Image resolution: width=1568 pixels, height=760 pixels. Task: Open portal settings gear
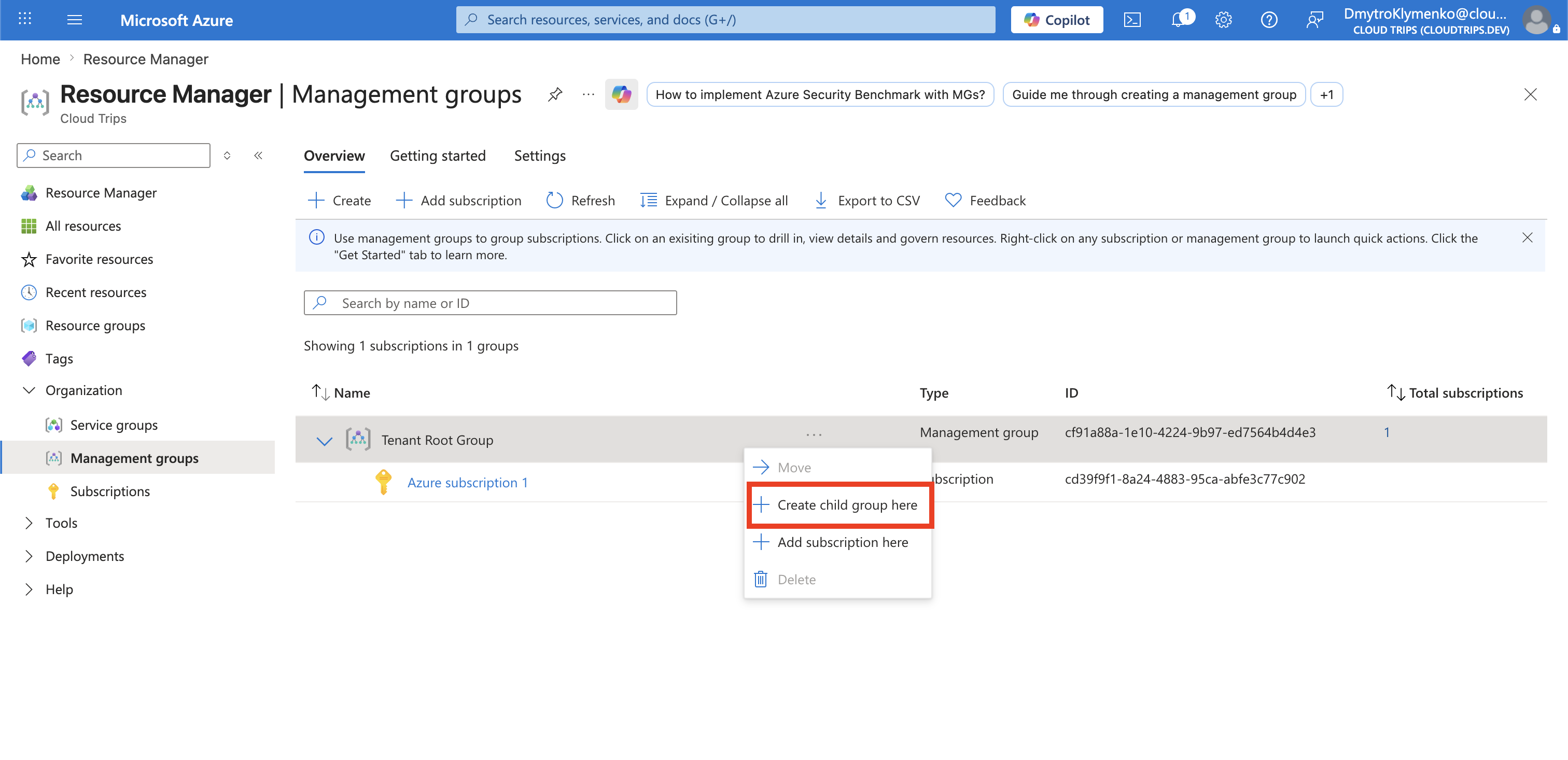pyautogui.click(x=1224, y=20)
